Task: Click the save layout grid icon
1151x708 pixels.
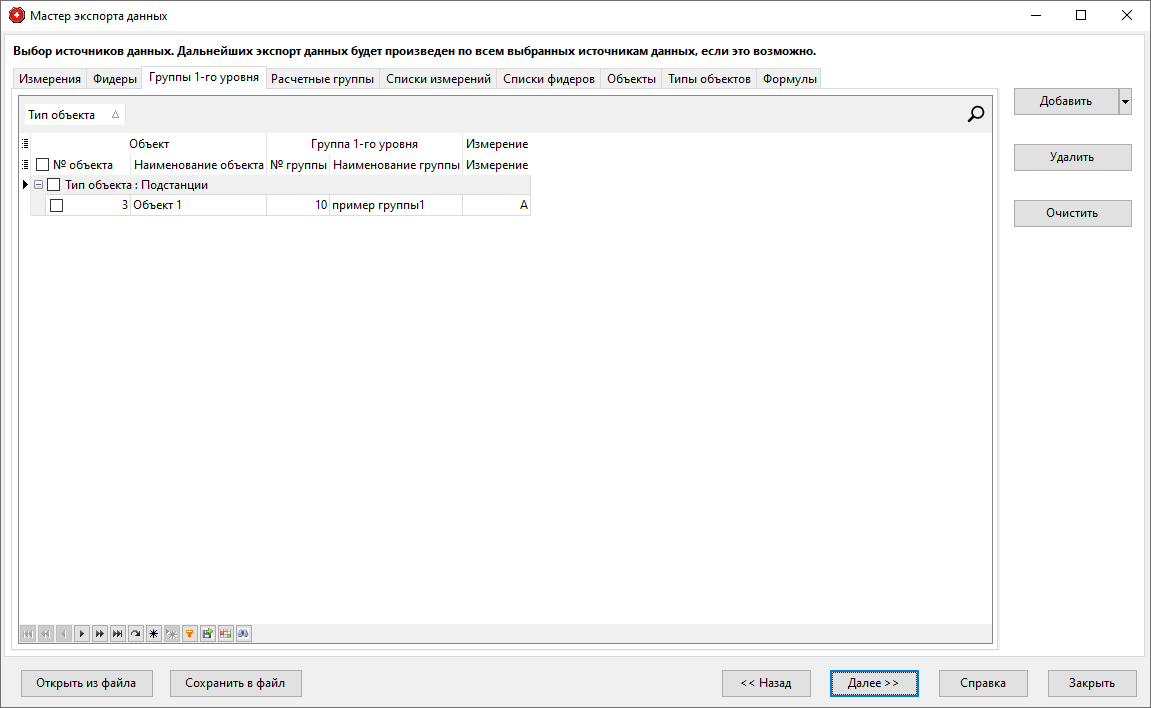Action: click(225, 633)
